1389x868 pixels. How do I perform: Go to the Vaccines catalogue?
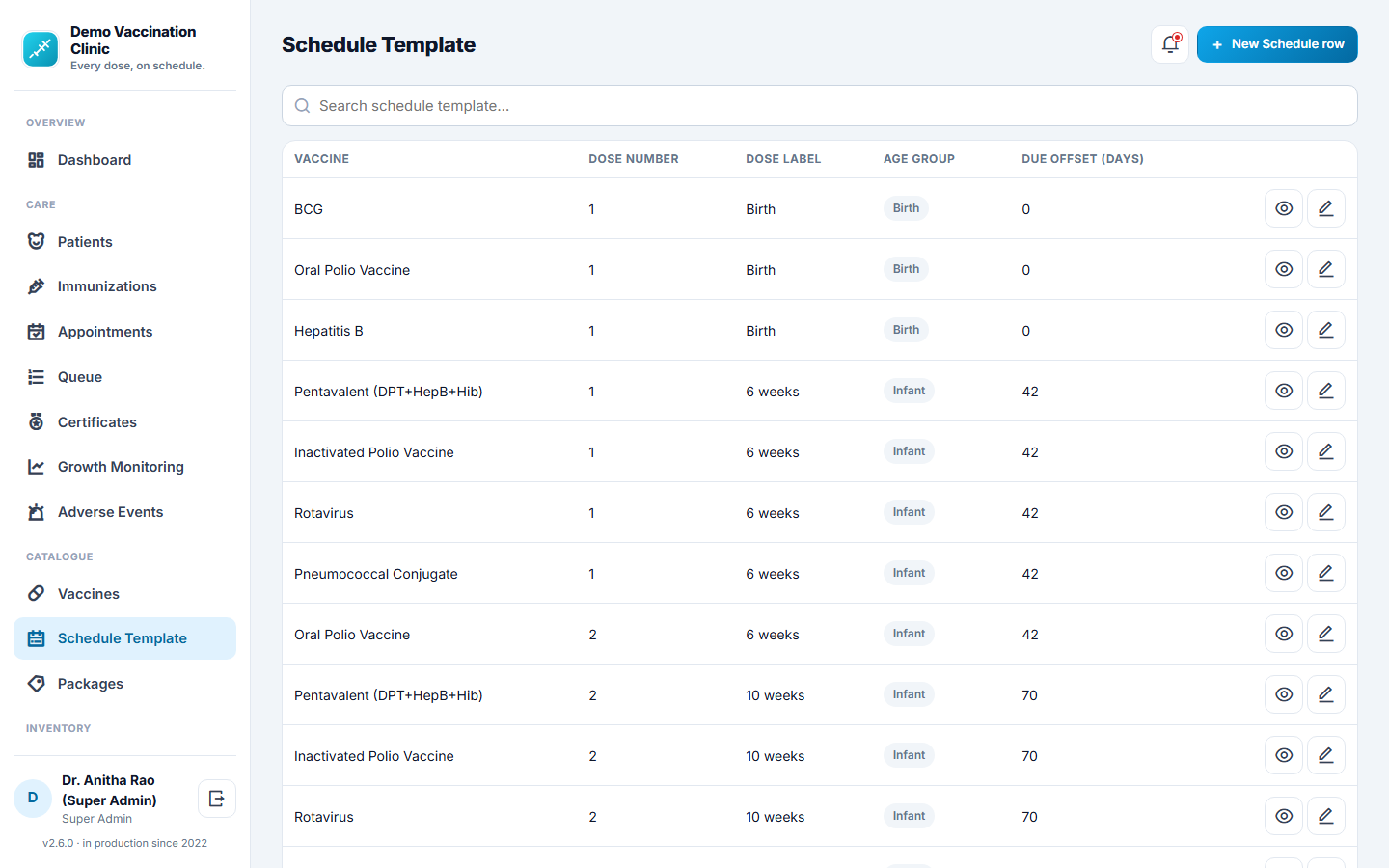click(124, 594)
